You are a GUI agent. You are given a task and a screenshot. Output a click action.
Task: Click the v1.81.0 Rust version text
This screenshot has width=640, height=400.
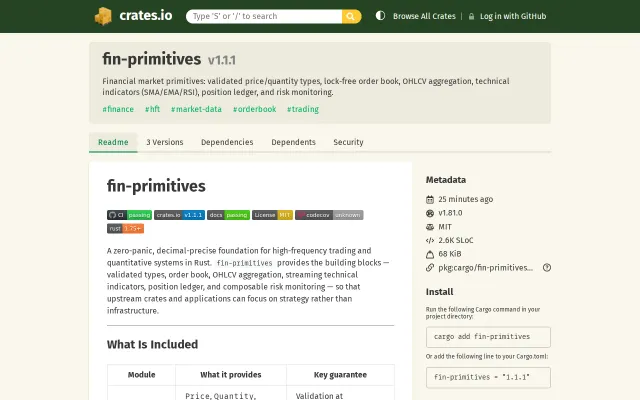(x=450, y=213)
